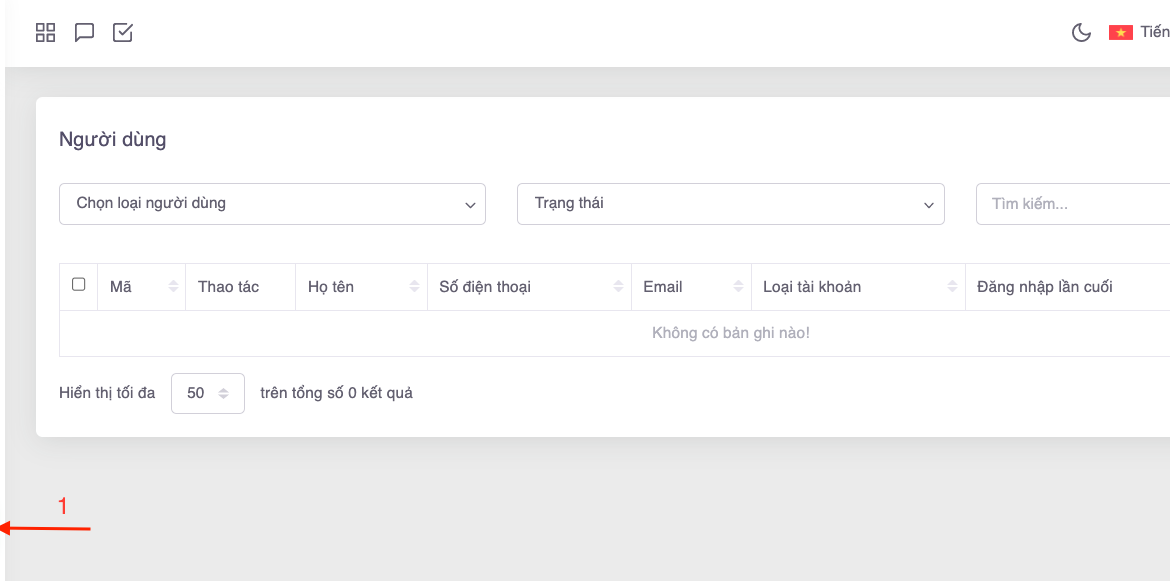This screenshot has width=1170, height=581.
Task: Sort by Họ tên column arrows
Action: tap(414, 287)
